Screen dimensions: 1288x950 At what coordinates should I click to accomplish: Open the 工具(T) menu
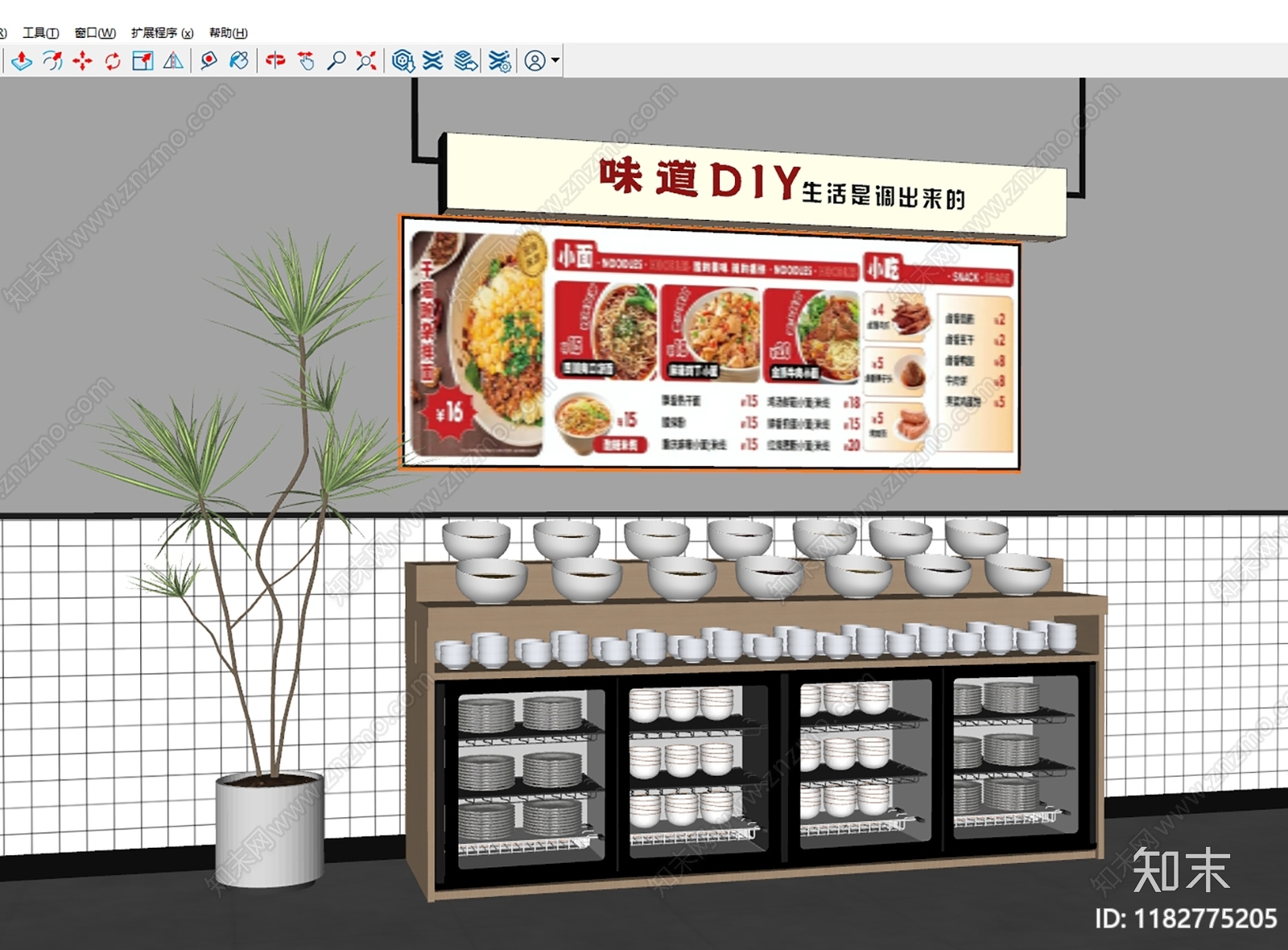pyautogui.click(x=40, y=32)
